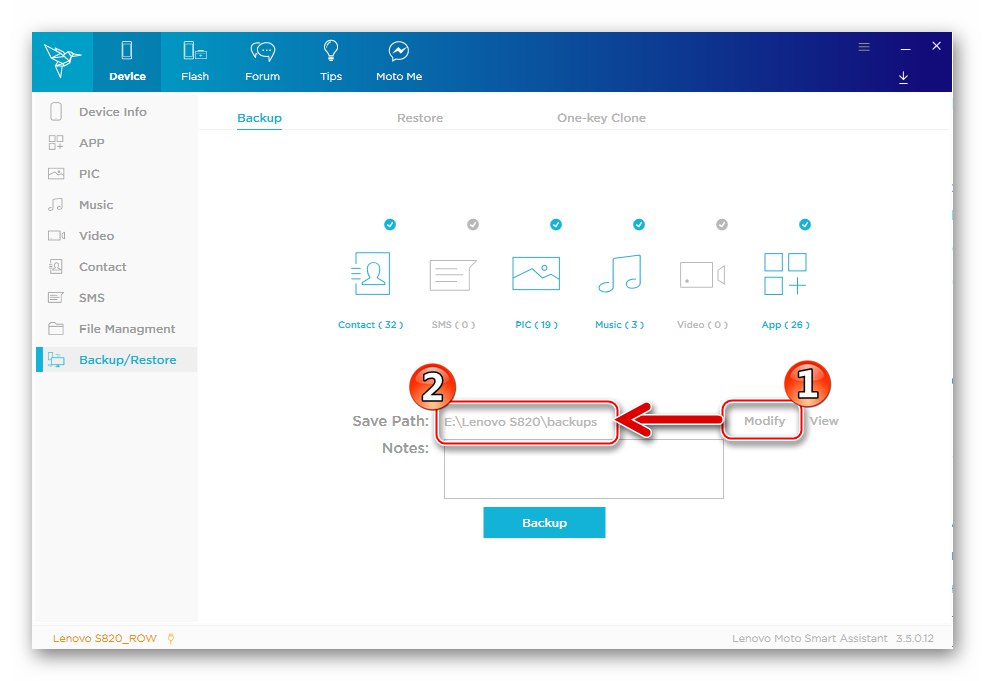Select PIC in the sidebar
985x681 pixels.
117,174
